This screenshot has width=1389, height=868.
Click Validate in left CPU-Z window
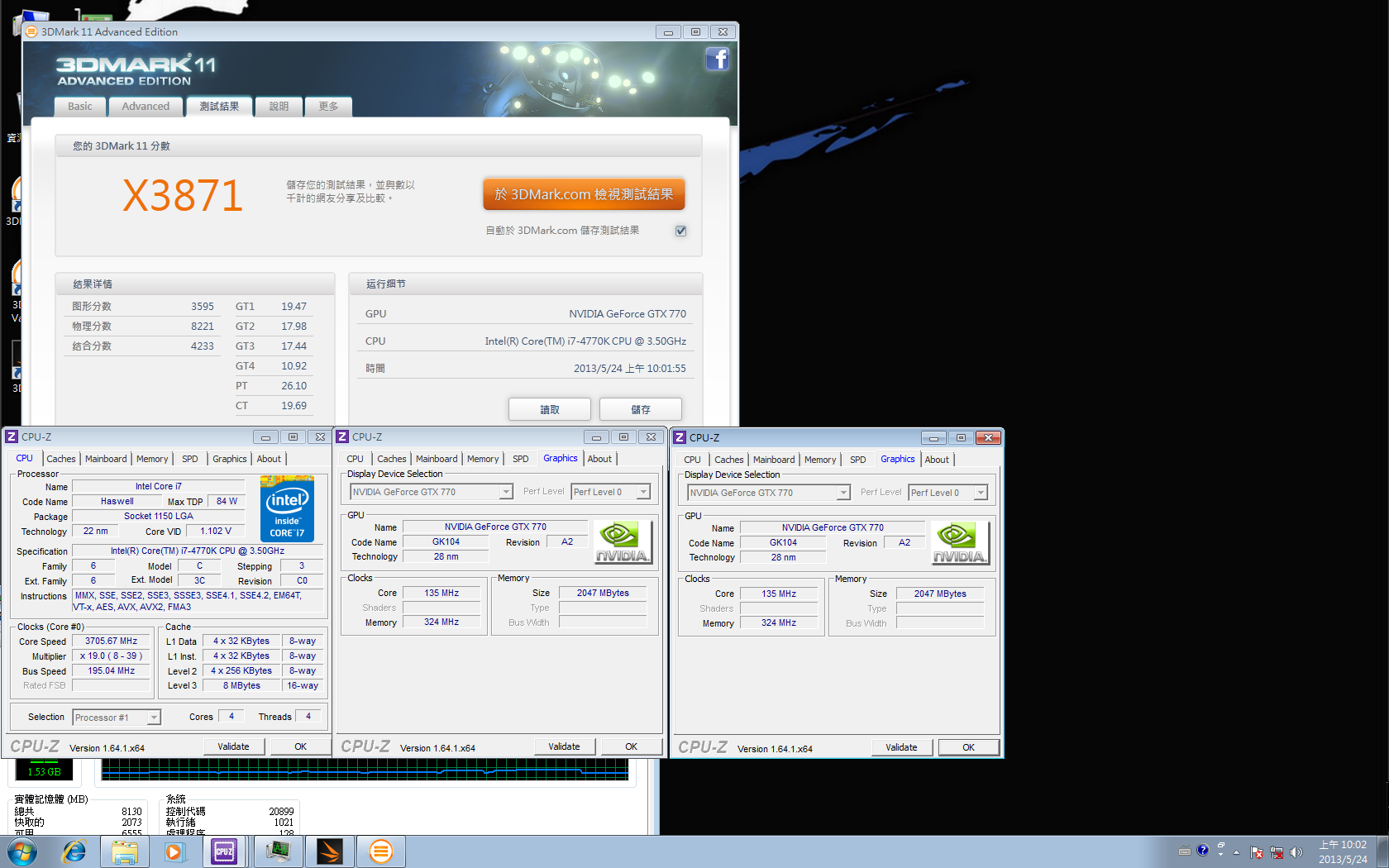pos(233,746)
